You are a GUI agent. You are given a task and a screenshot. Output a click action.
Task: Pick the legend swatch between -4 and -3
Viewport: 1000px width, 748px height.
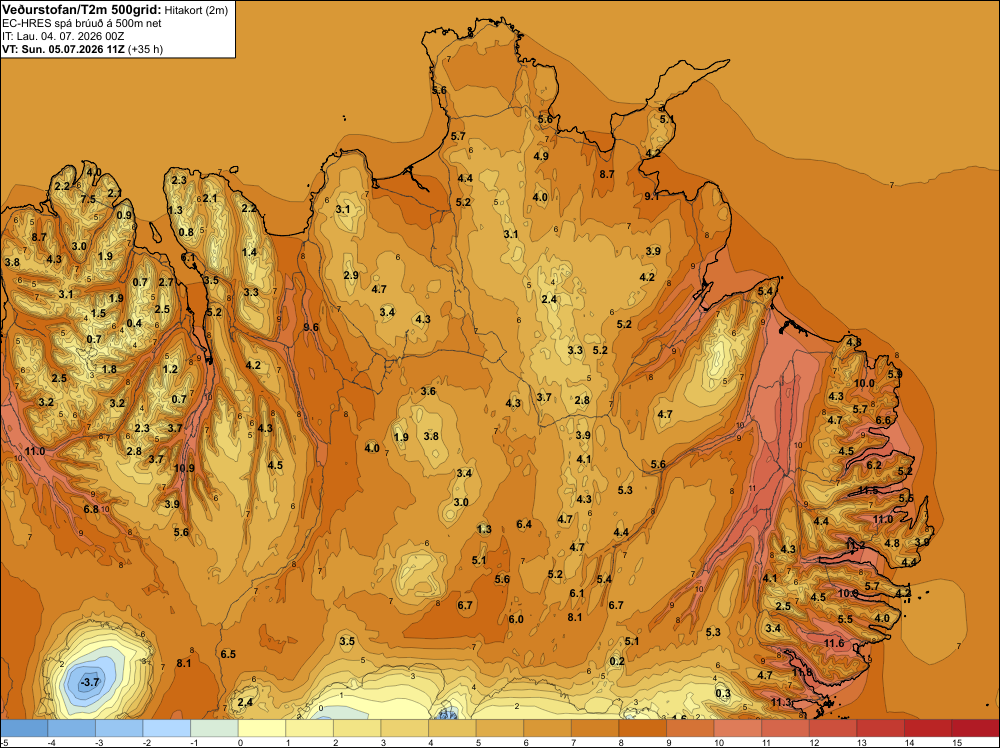(71, 728)
